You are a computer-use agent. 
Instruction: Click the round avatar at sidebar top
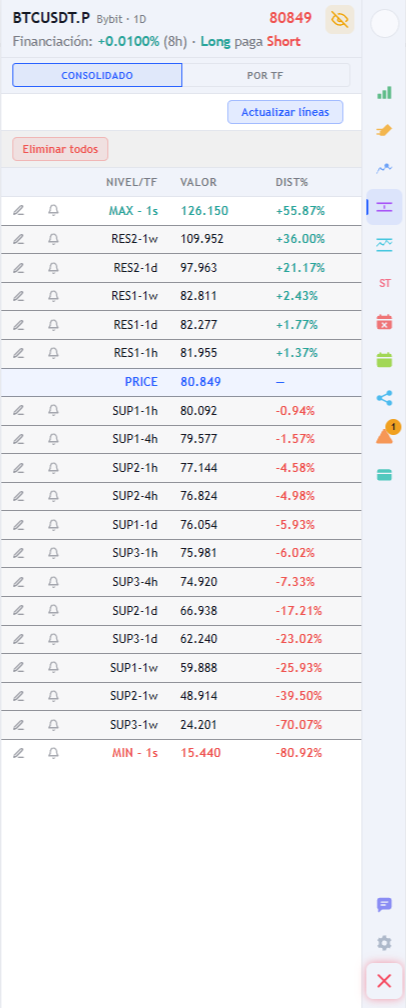pyautogui.click(x=385, y=24)
